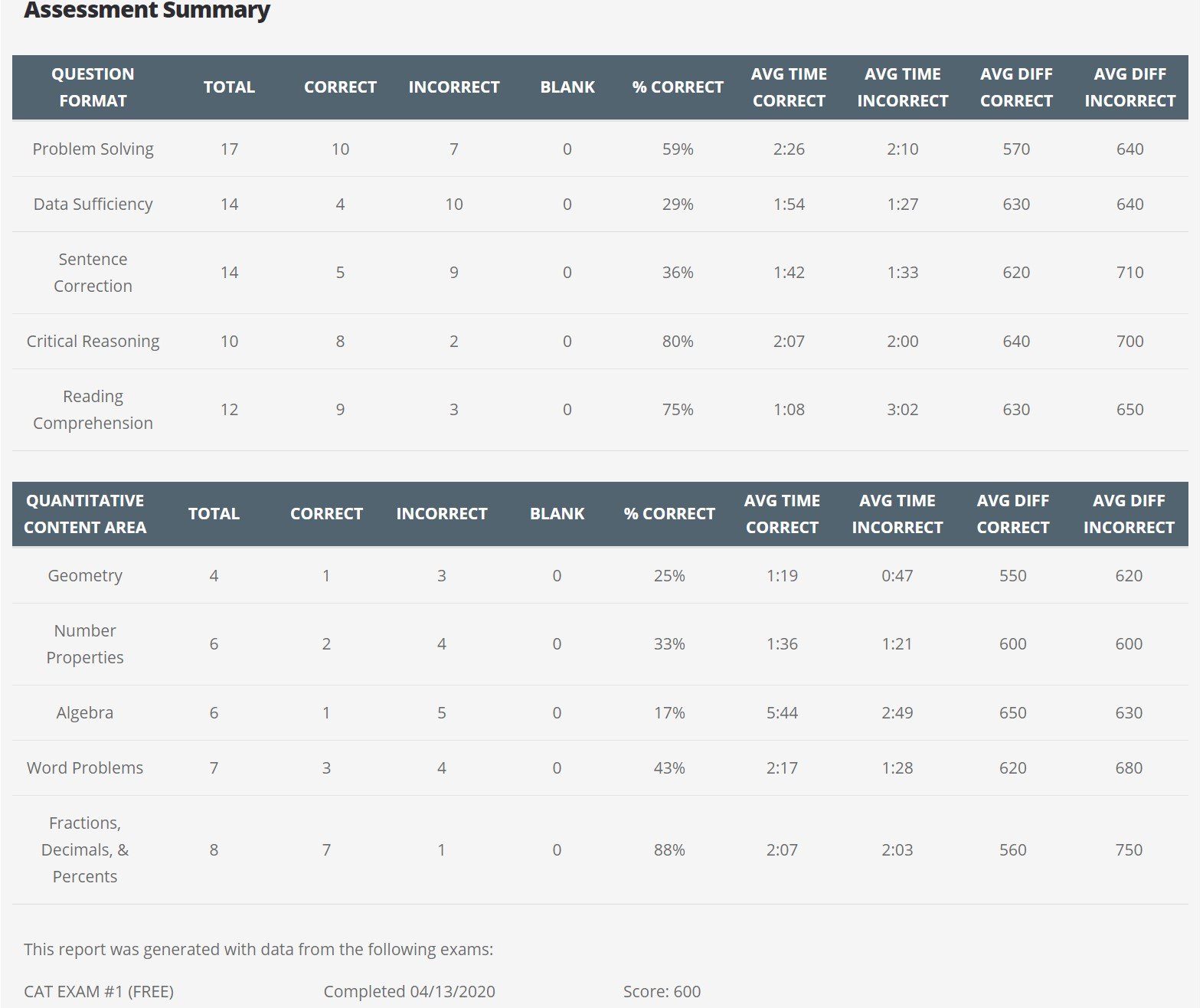This screenshot has height=1008, width=1203.
Task: Select the Data Sufficiency row label
Action: [93, 205]
